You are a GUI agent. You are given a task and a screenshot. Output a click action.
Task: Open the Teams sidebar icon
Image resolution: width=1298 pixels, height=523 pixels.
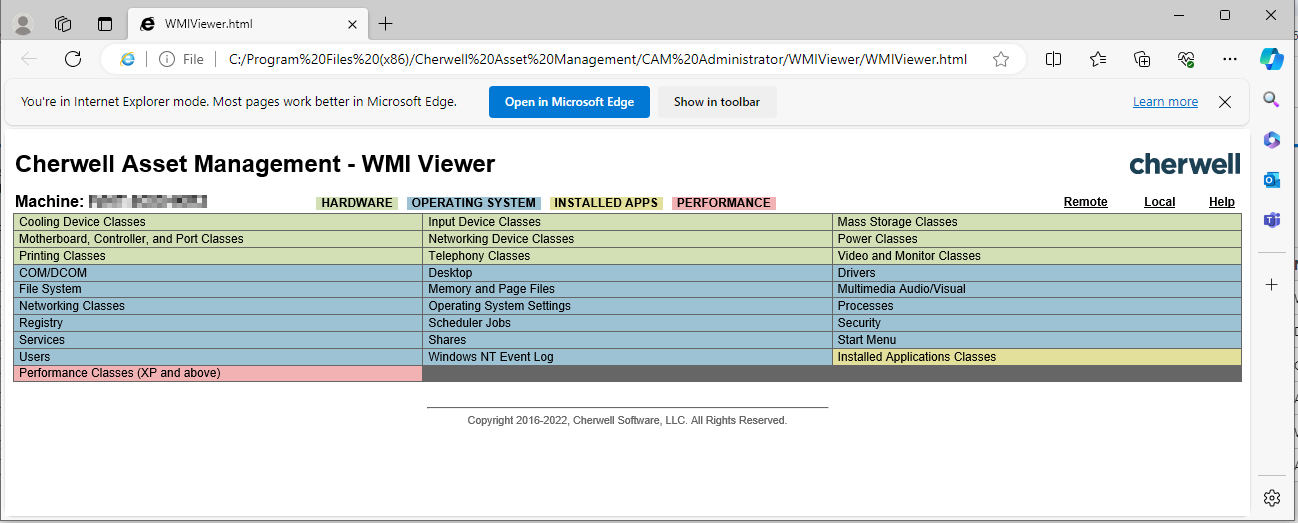pyautogui.click(x=1271, y=220)
